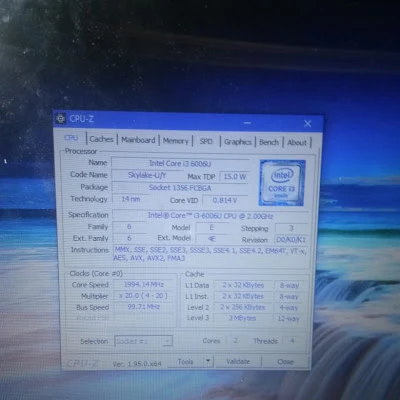Select the Memory tab

176,141
